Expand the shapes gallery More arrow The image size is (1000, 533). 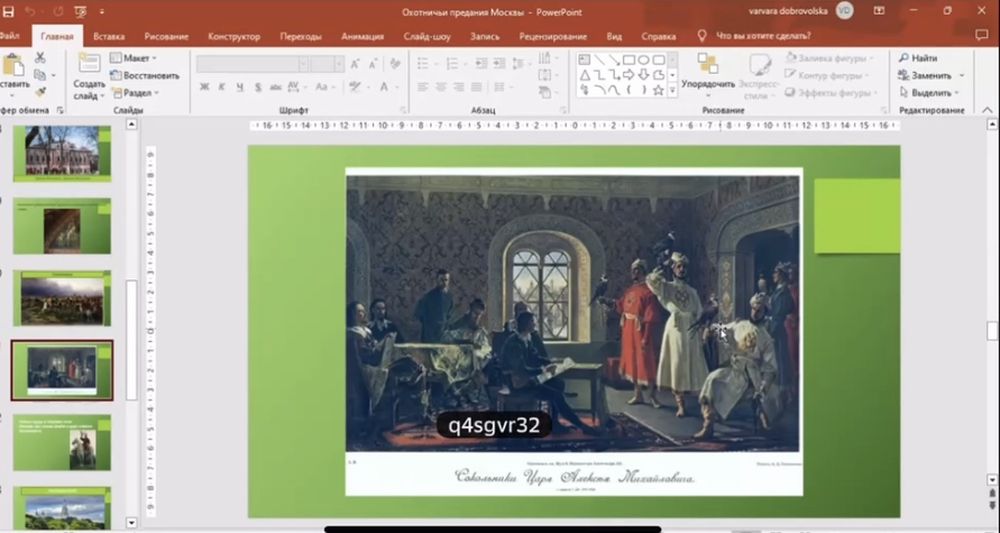[672, 91]
